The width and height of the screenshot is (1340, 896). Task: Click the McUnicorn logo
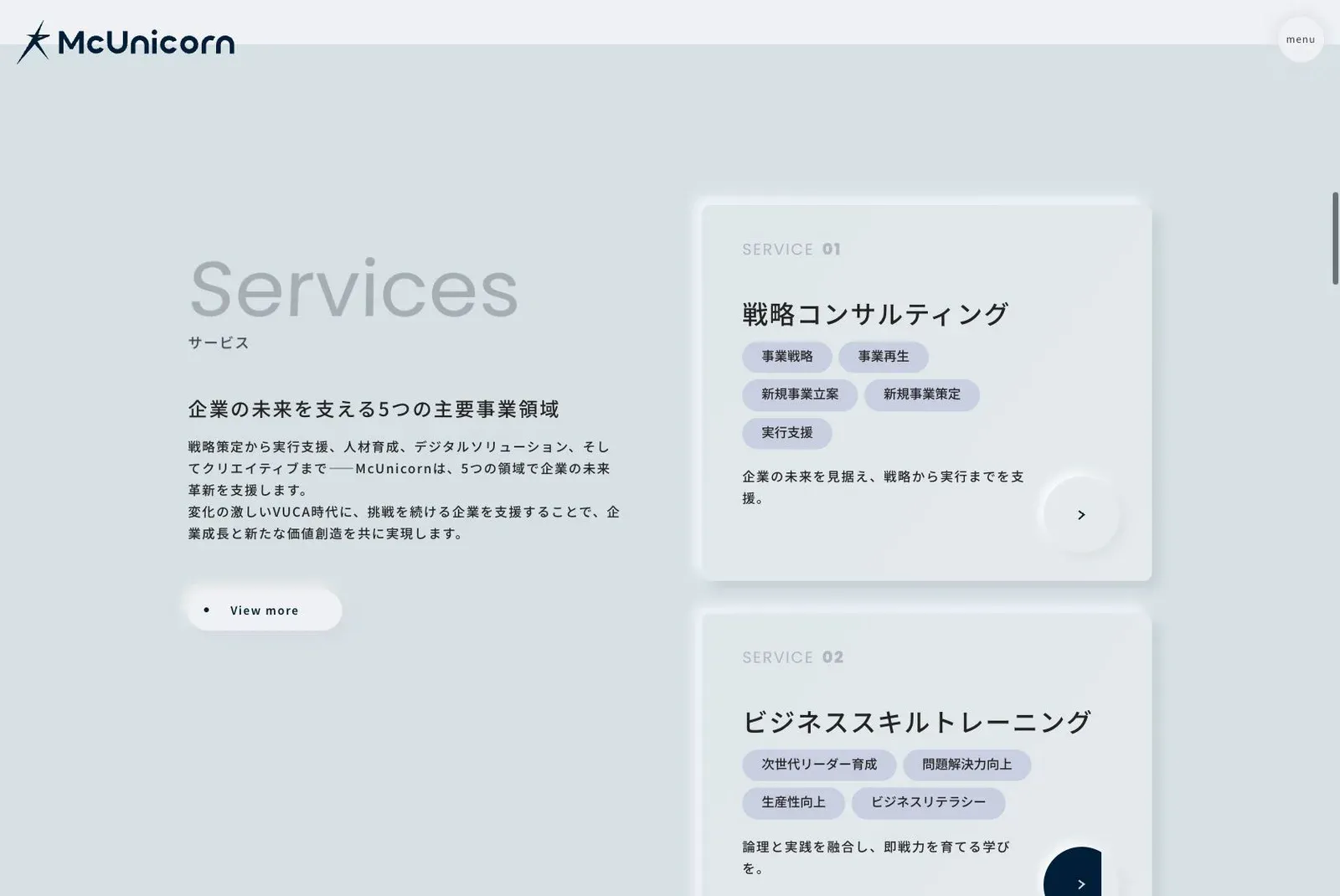(126, 42)
